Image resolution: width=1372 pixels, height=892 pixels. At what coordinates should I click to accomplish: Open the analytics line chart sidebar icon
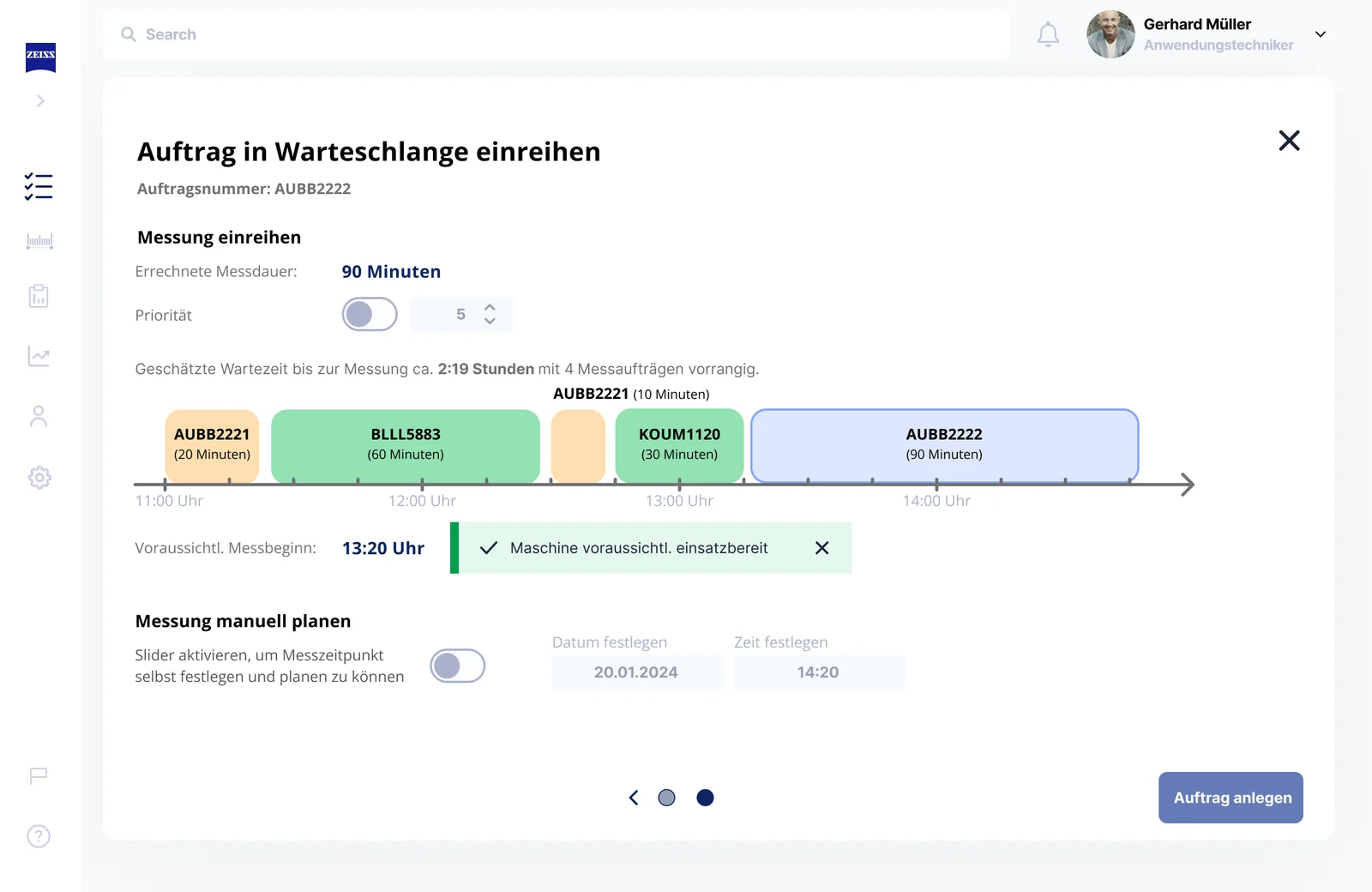[x=39, y=356]
